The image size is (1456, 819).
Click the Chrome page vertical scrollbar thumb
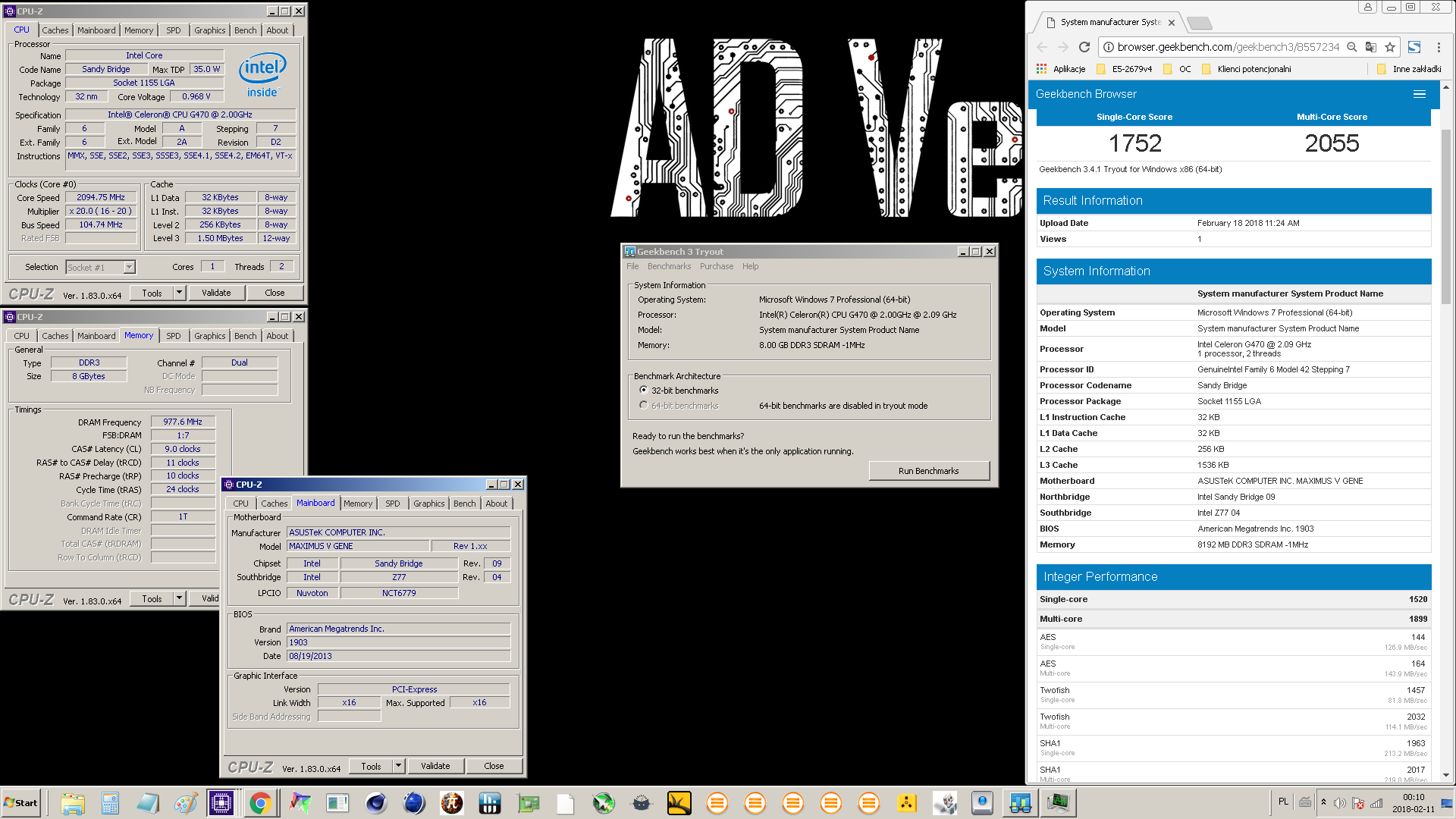[1445, 216]
